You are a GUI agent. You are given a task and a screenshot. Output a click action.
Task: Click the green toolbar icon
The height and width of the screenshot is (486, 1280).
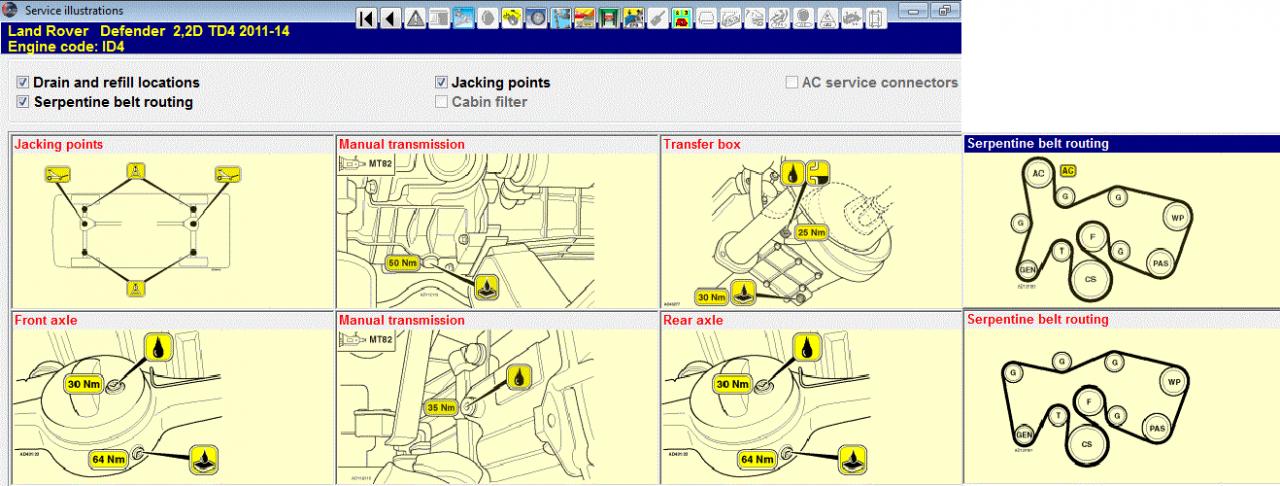(608, 18)
